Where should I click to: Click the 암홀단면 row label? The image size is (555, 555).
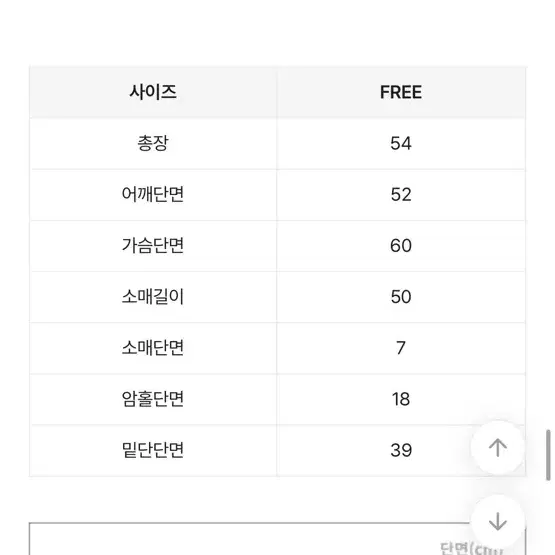pyautogui.click(x=153, y=399)
